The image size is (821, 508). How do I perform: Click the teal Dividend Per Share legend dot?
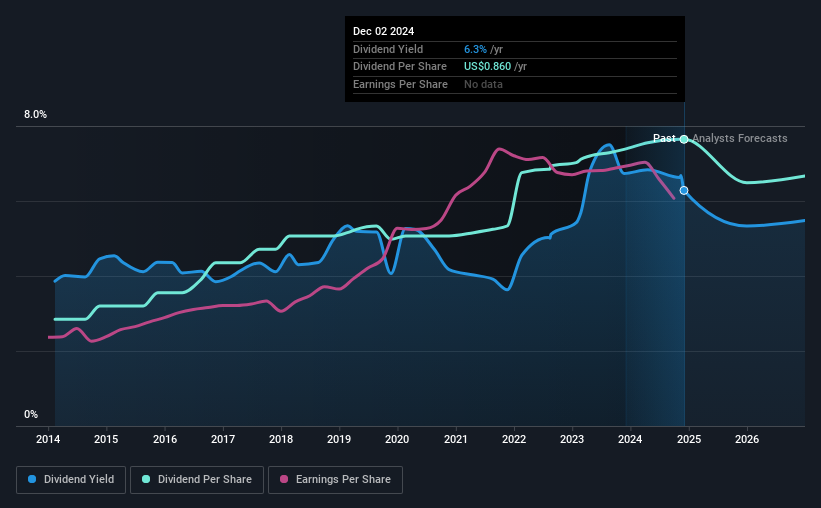[x=146, y=479]
